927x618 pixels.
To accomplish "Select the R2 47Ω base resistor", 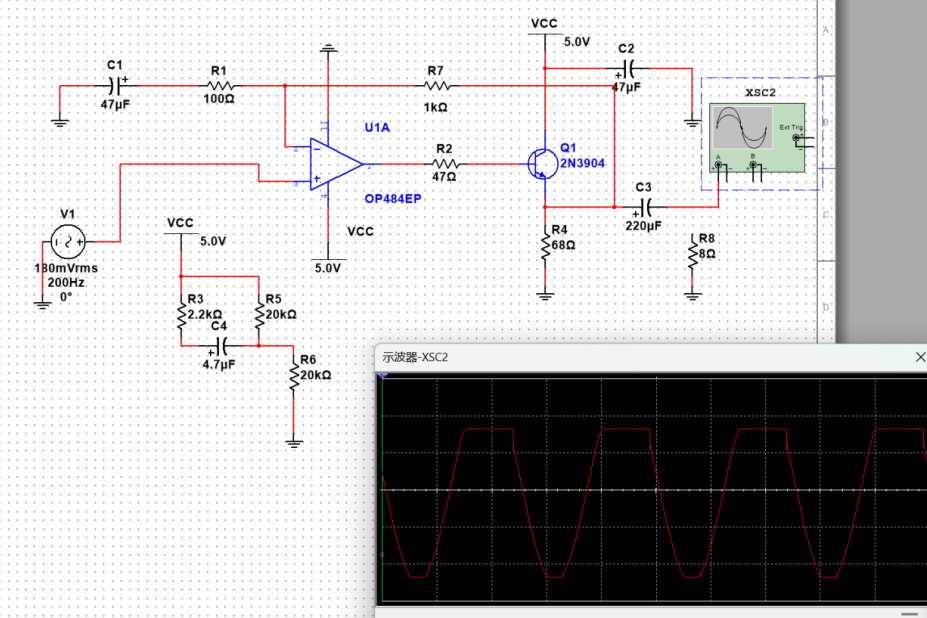I will 445,164.
